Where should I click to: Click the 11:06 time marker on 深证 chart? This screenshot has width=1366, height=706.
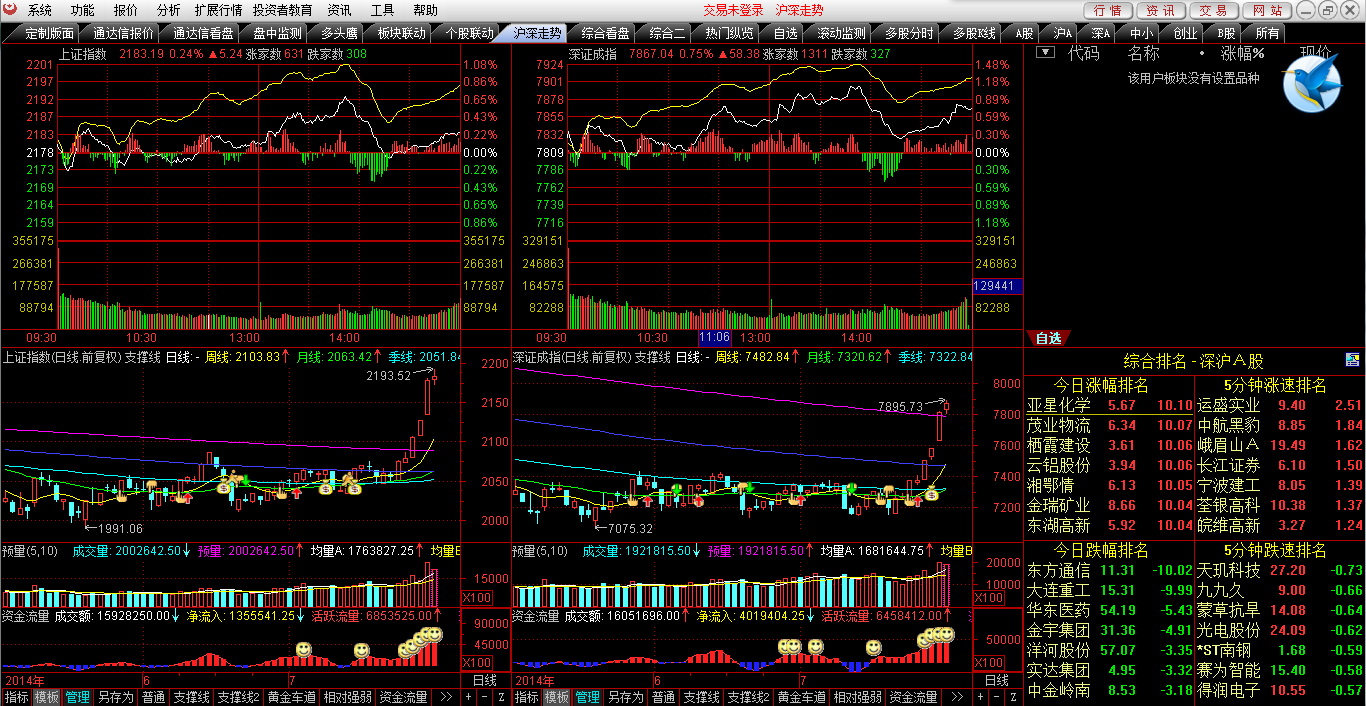point(715,338)
